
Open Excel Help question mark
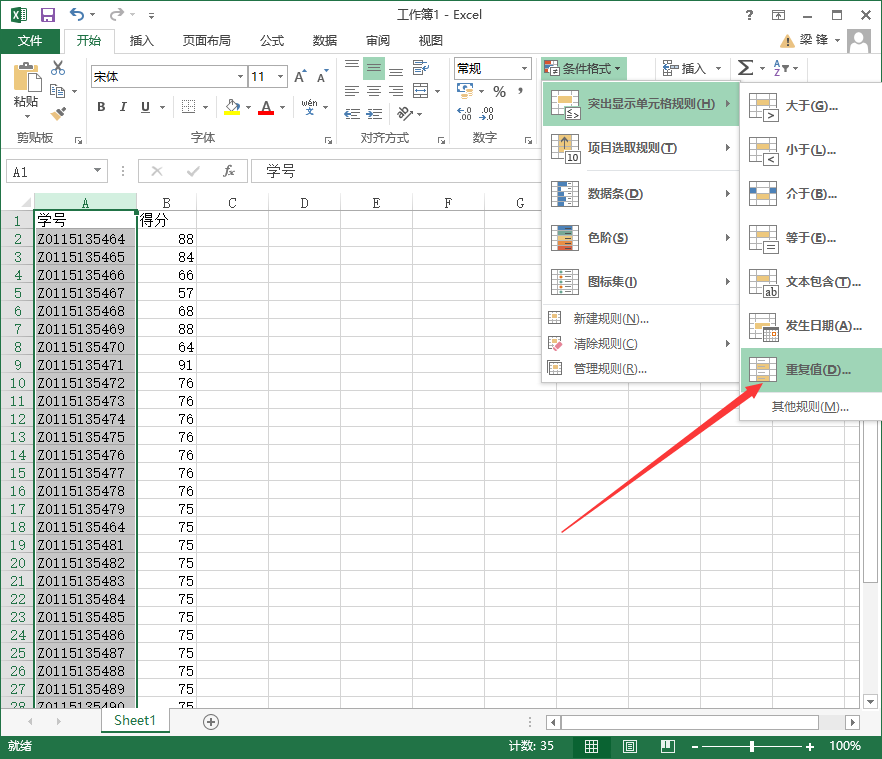[x=749, y=15]
